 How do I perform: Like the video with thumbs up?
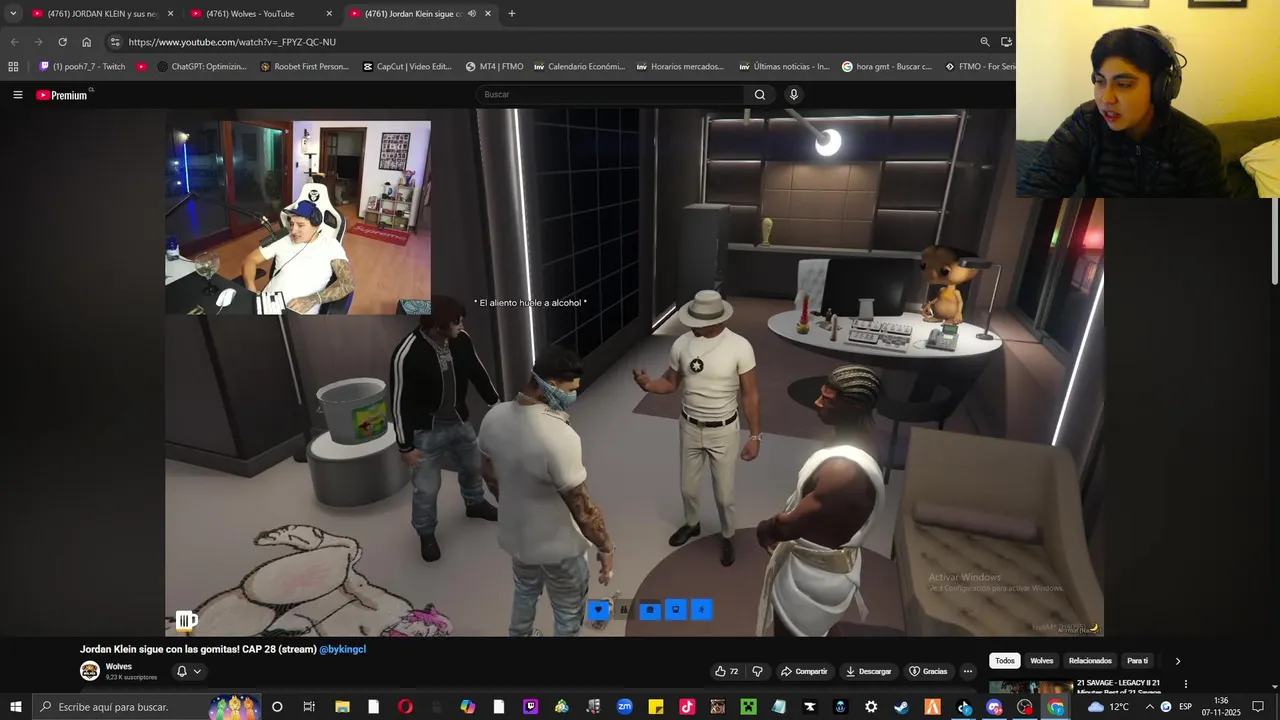click(x=726, y=671)
